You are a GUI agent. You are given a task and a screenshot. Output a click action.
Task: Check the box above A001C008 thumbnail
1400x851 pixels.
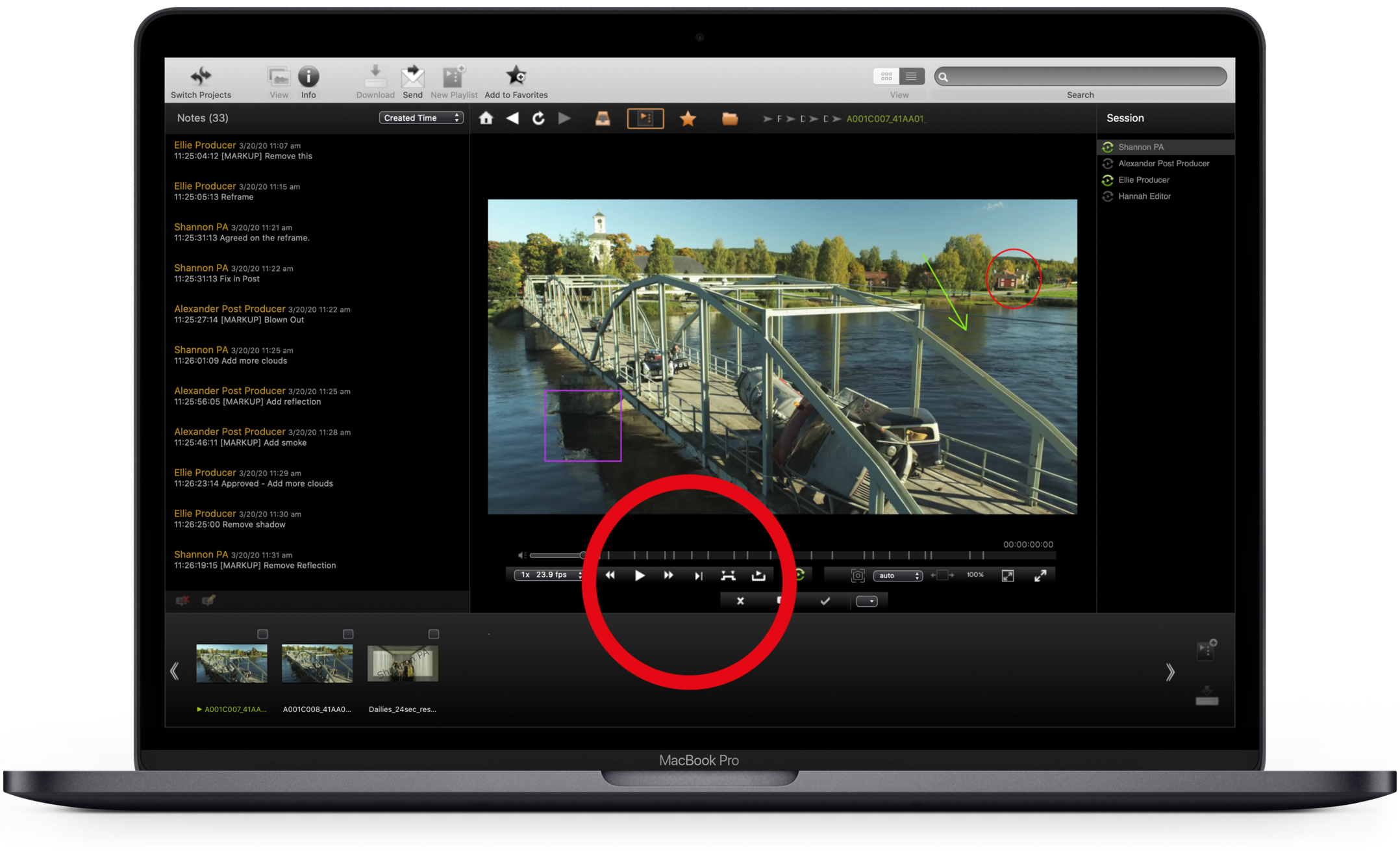coord(348,634)
